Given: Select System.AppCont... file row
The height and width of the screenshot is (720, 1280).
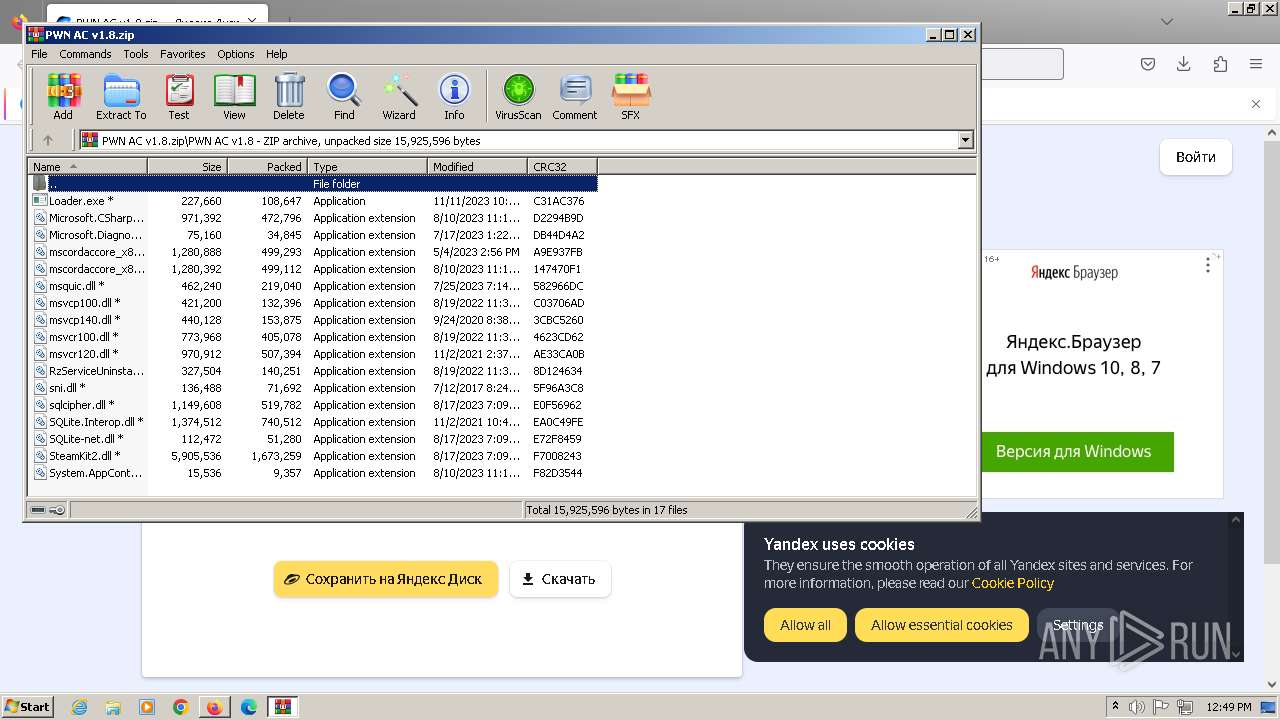Looking at the screenshot, I should [313, 473].
